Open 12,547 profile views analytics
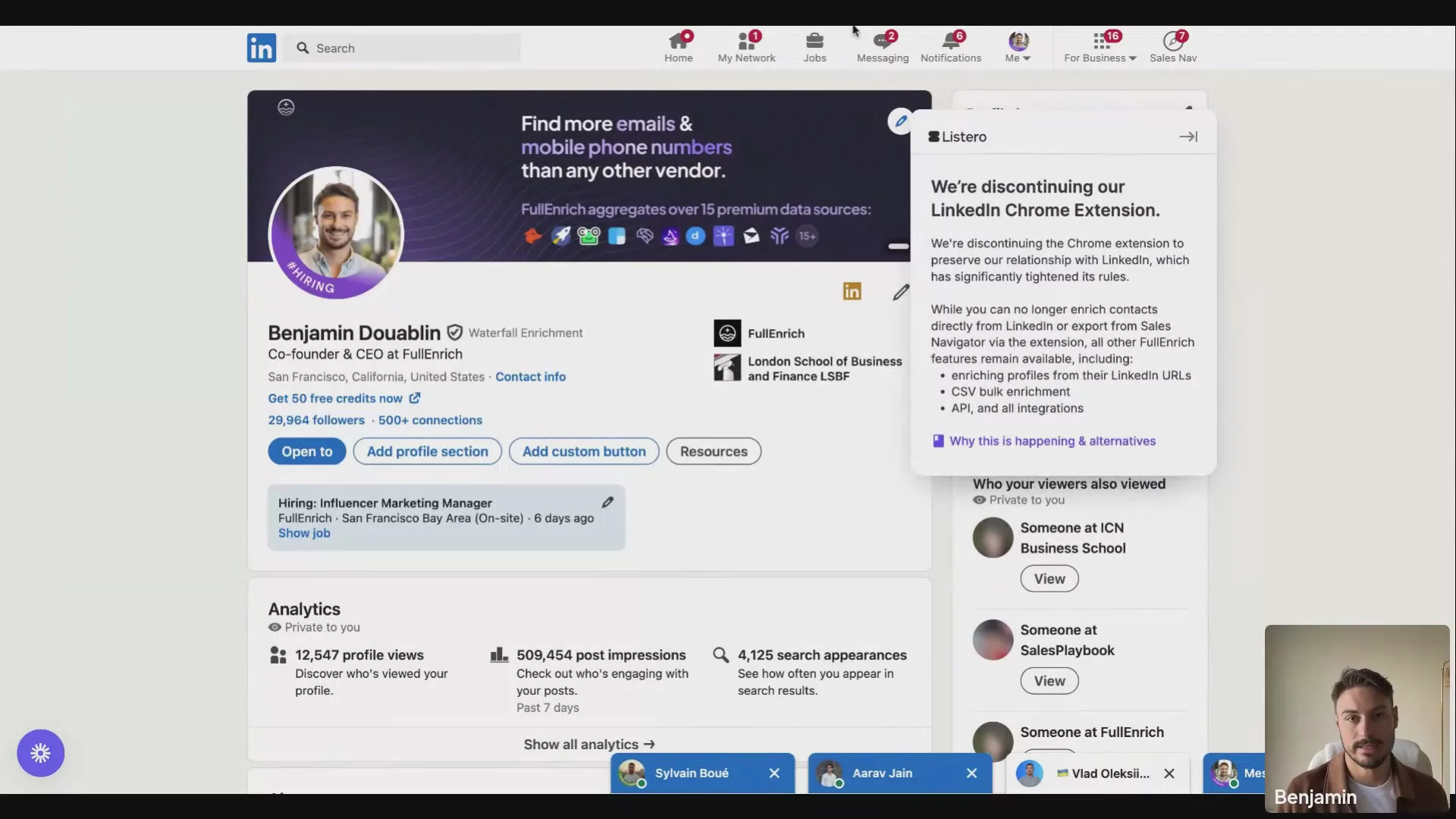The width and height of the screenshot is (1456, 819). [359, 655]
